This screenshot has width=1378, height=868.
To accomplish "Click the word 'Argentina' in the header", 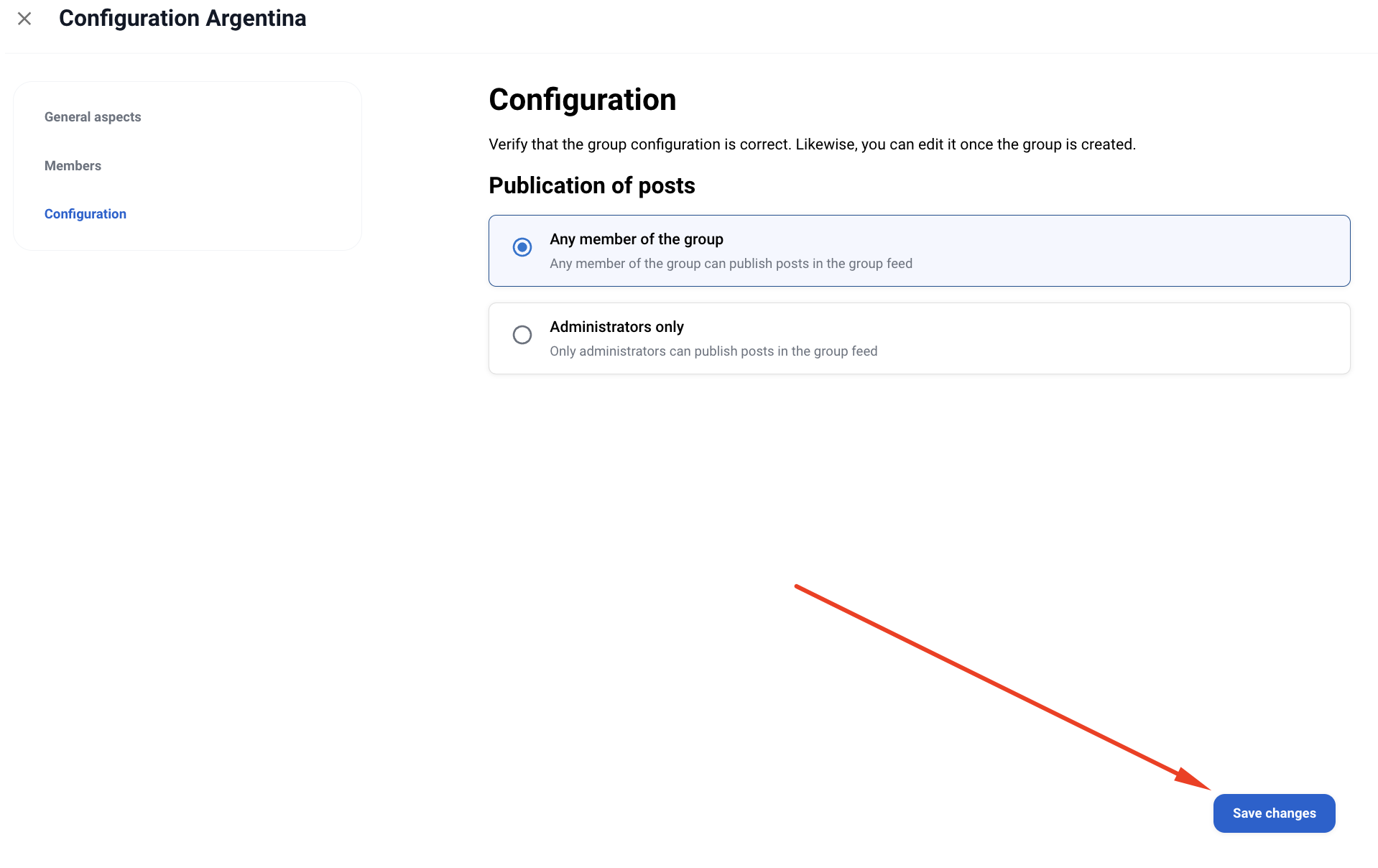I will pyautogui.click(x=256, y=19).
